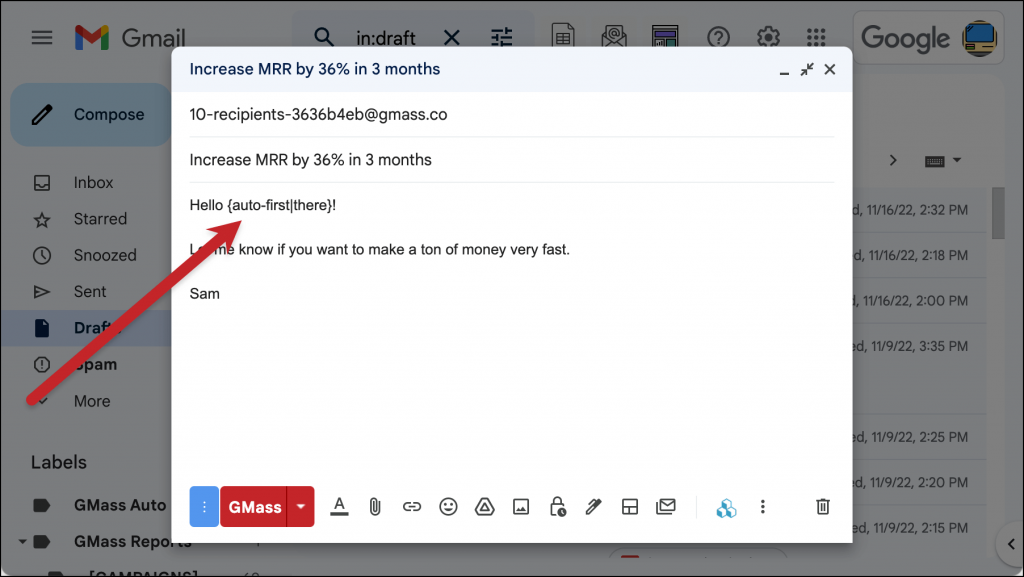This screenshot has height=577, width=1024.
Task: Insert a signature using the pen icon
Action: 593,507
